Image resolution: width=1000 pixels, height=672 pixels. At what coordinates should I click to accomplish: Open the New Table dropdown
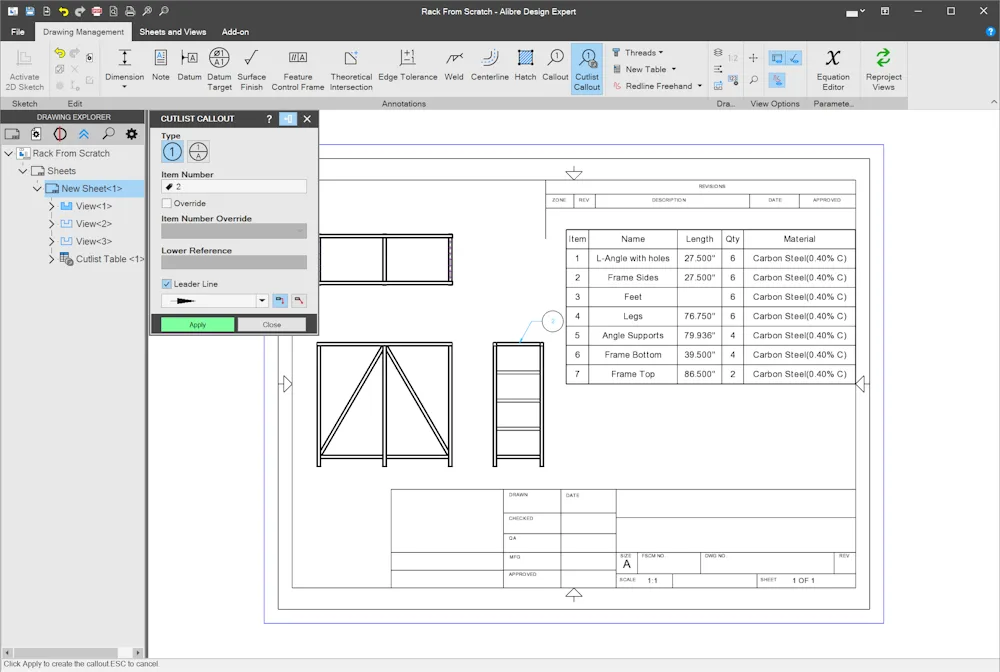pyautogui.click(x=673, y=69)
